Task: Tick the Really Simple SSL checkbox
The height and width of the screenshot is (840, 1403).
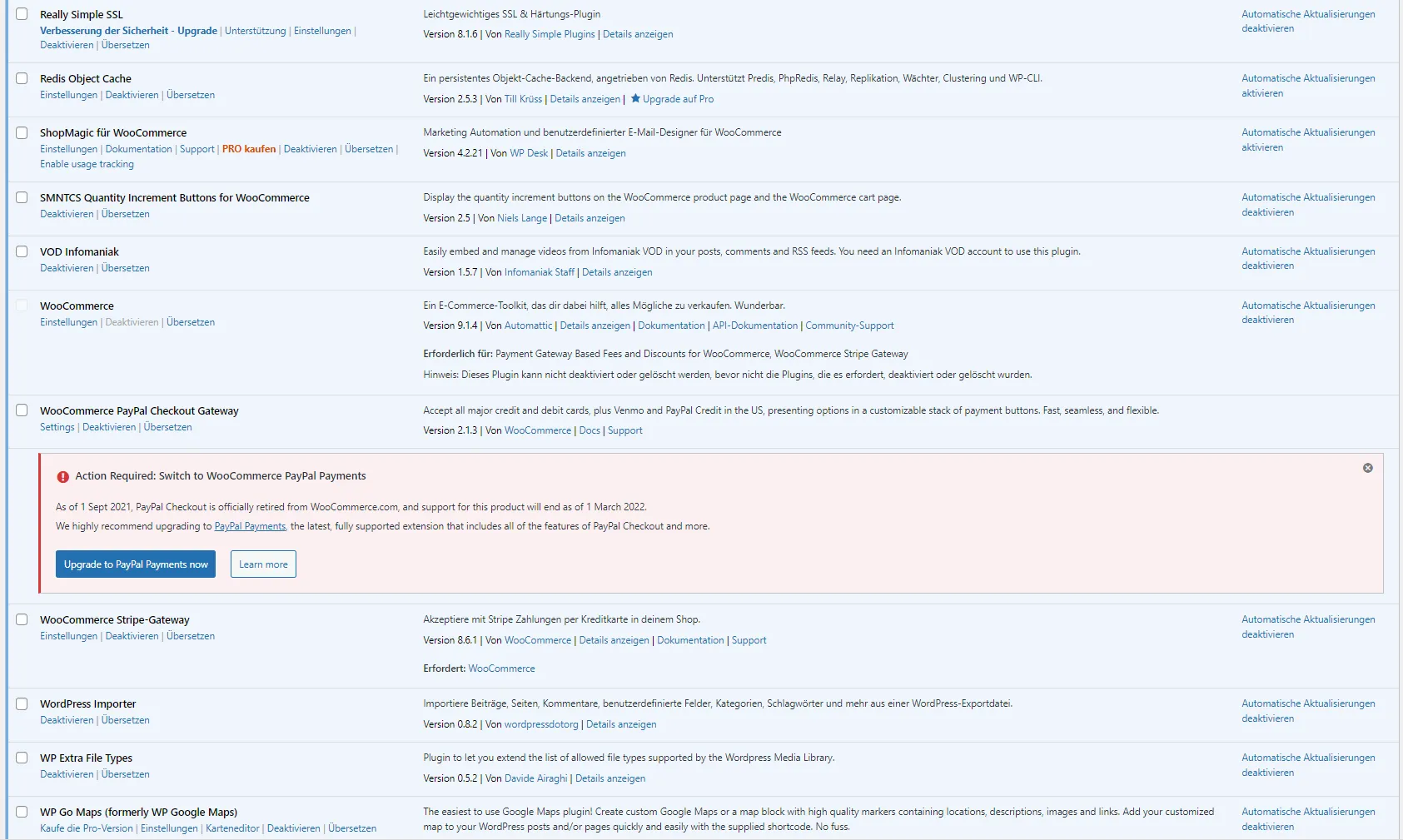Action: (x=22, y=14)
